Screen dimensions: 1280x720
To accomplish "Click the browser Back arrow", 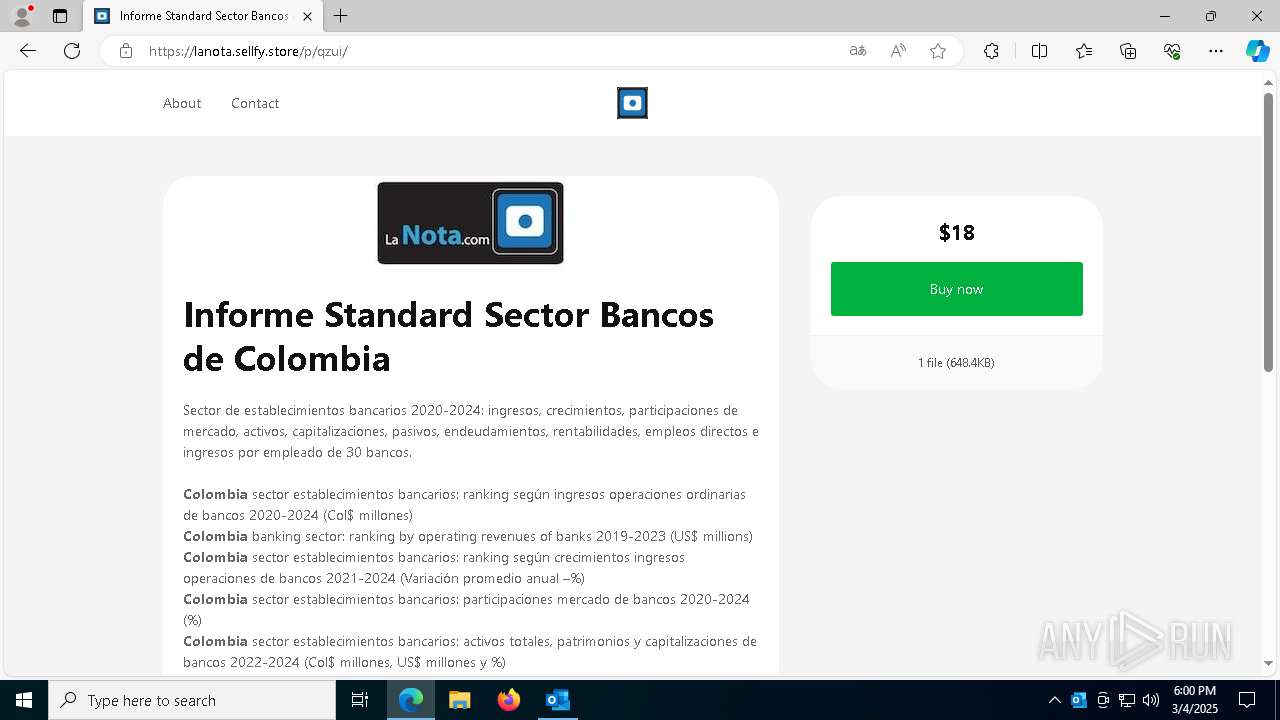I will [x=28, y=51].
